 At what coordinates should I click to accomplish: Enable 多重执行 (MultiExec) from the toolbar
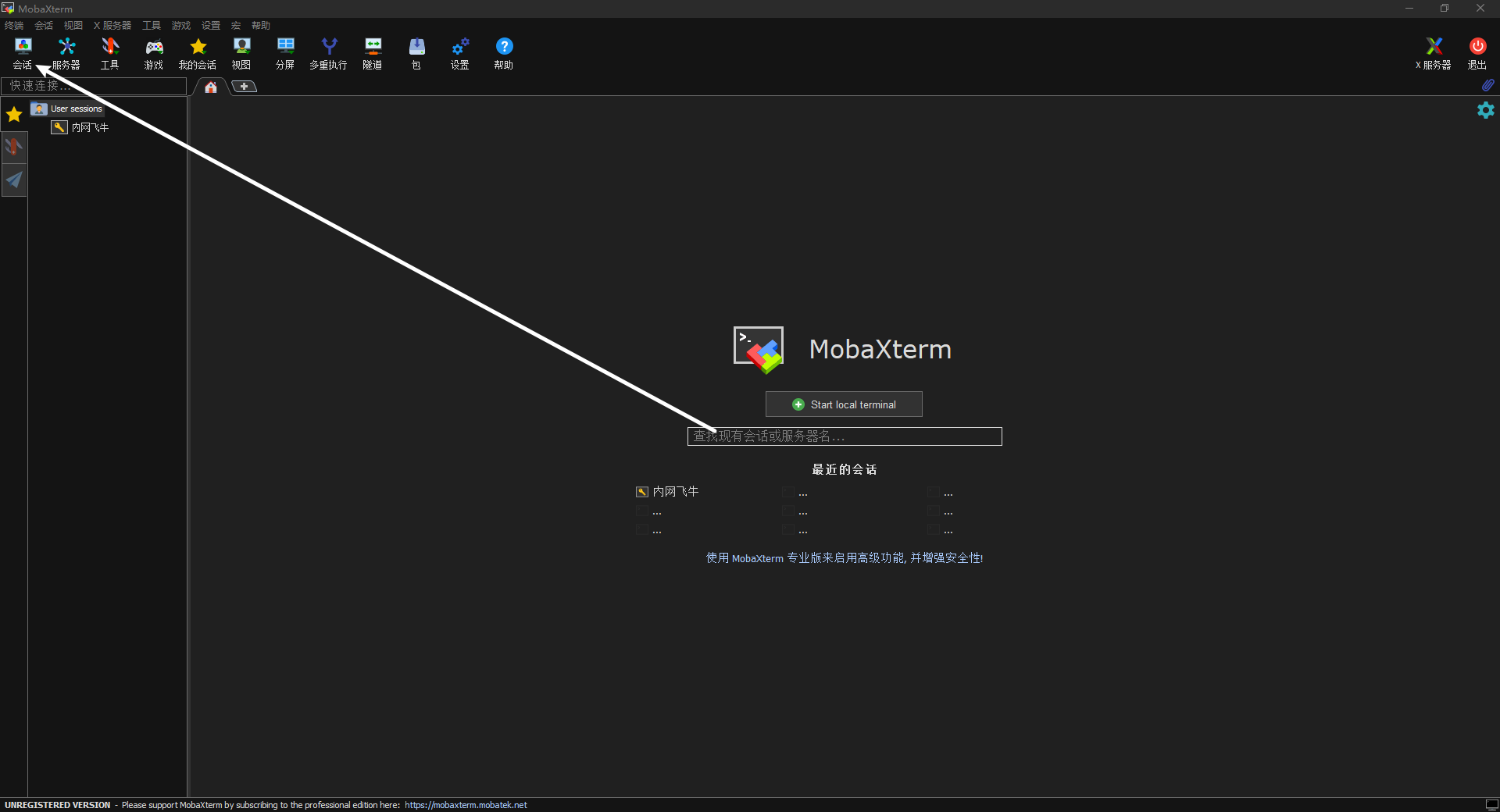pos(329,53)
